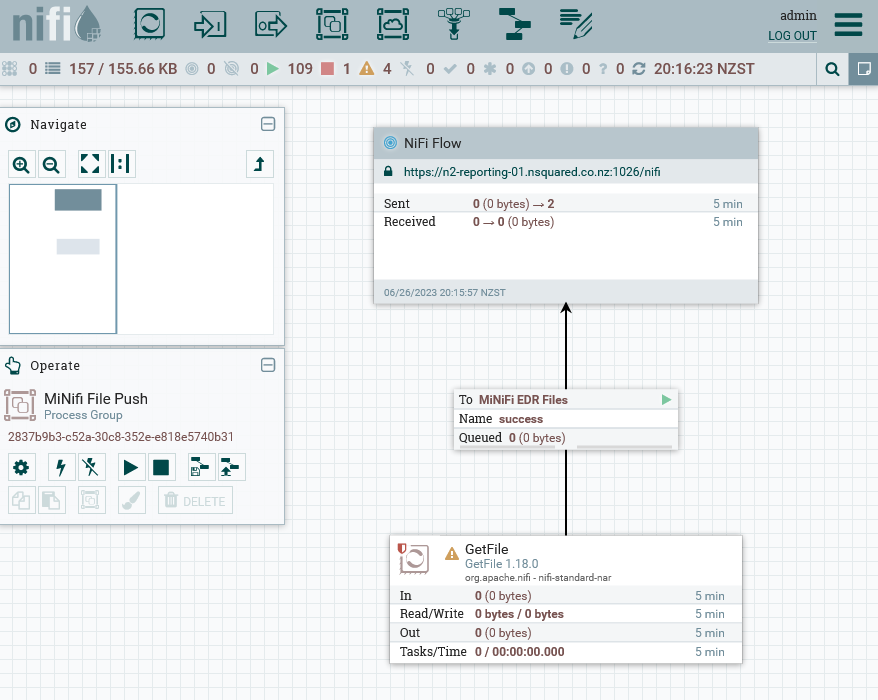Image resolution: width=878 pixels, height=700 pixels.
Task: Select the Remote Process Group icon
Action: [393, 24]
